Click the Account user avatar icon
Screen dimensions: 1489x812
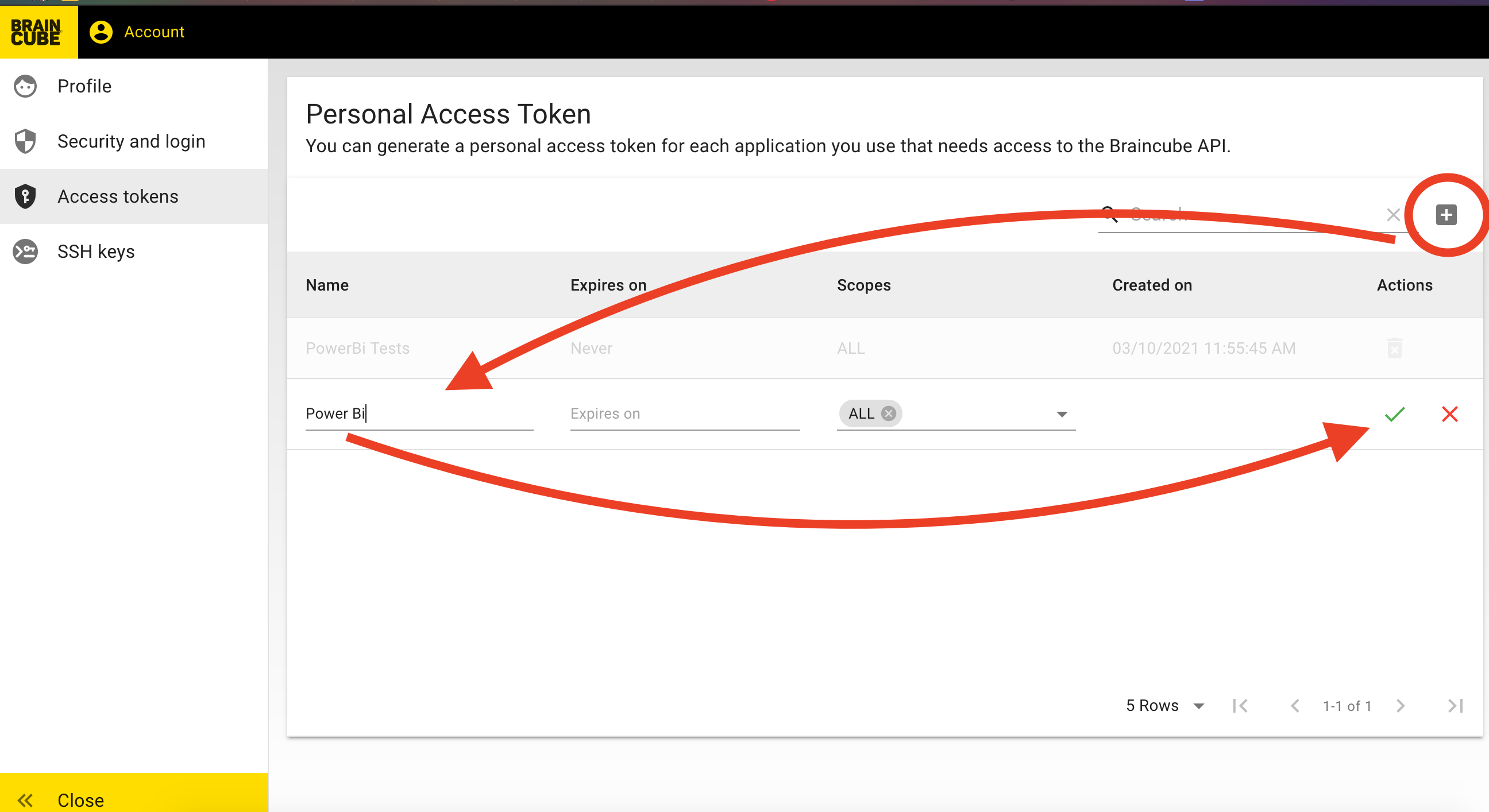[101, 32]
